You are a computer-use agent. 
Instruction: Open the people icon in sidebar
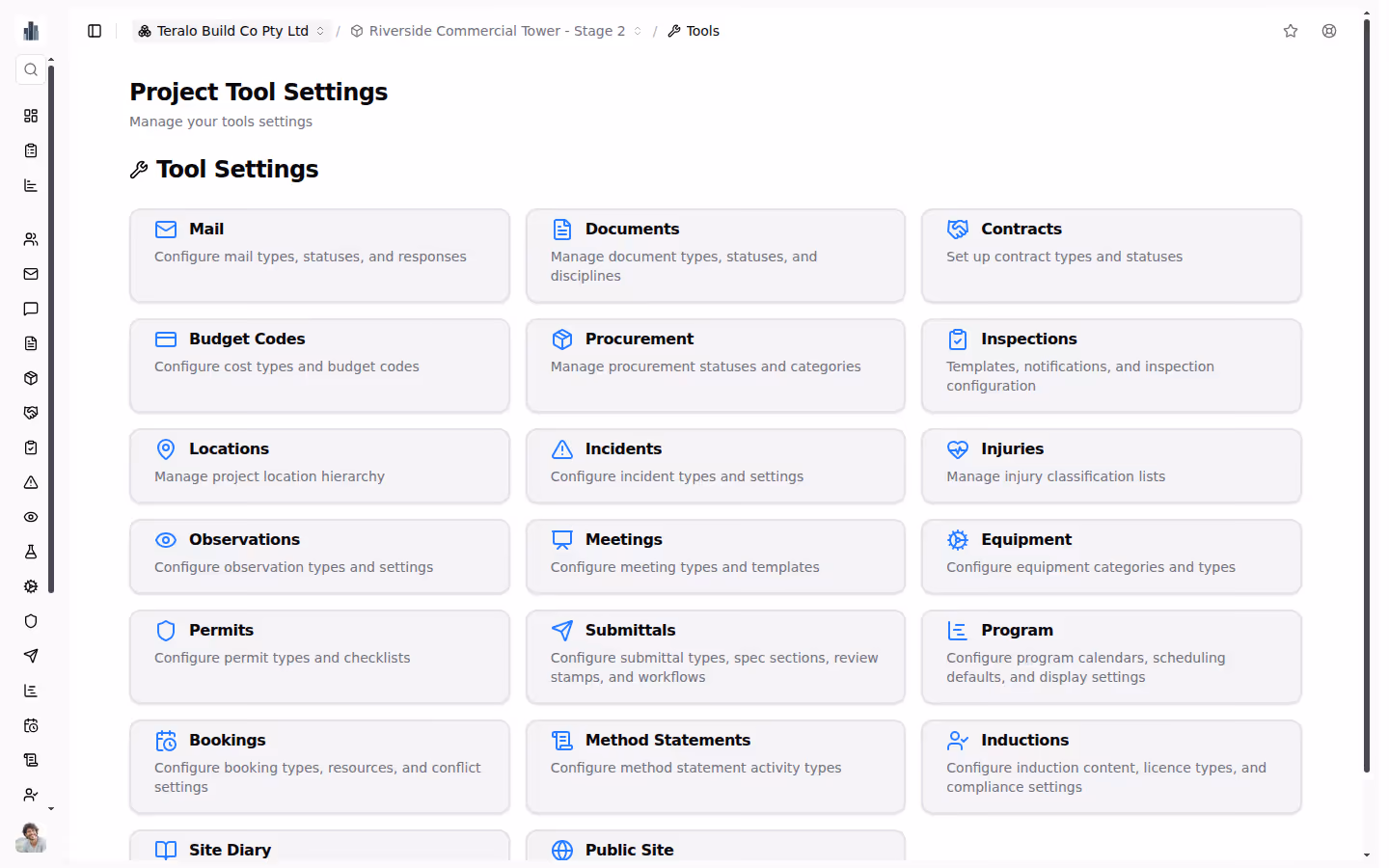31,239
